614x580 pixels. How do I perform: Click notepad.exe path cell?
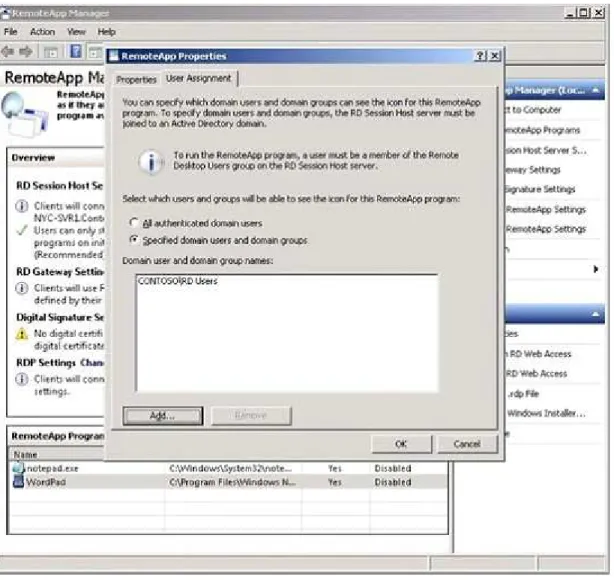230,468
